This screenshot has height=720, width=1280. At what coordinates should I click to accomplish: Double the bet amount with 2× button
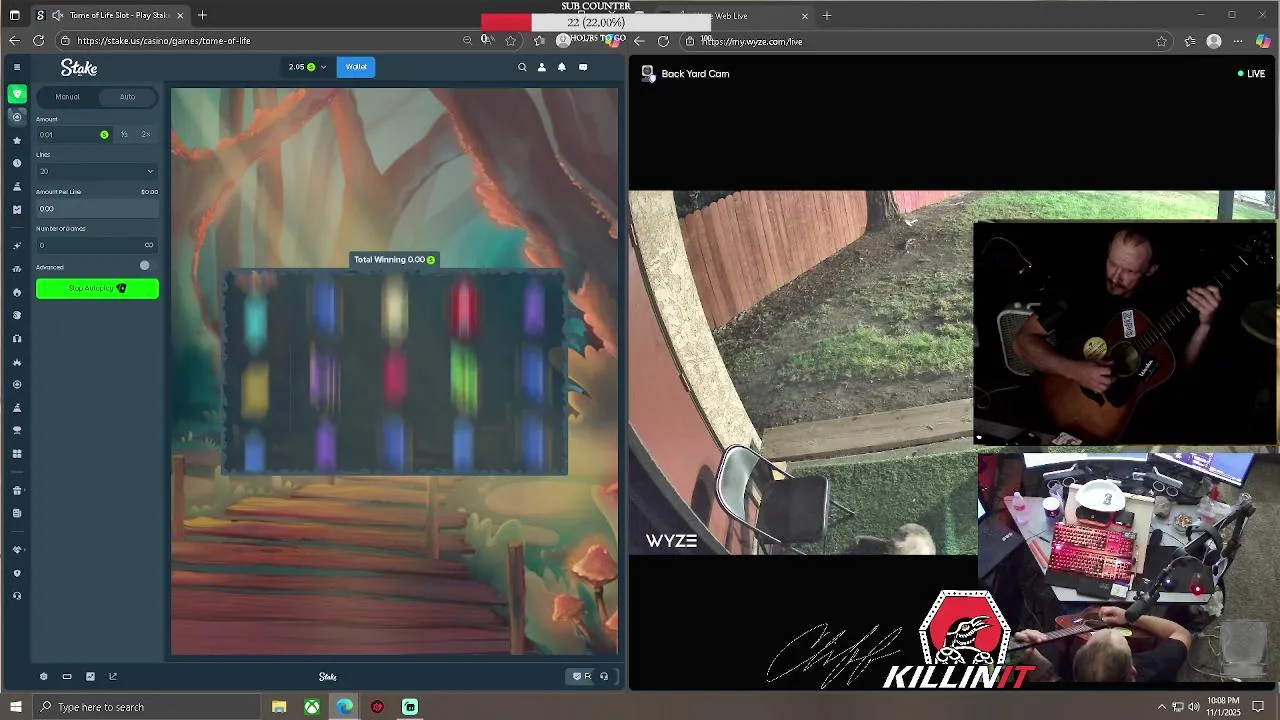(145, 134)
